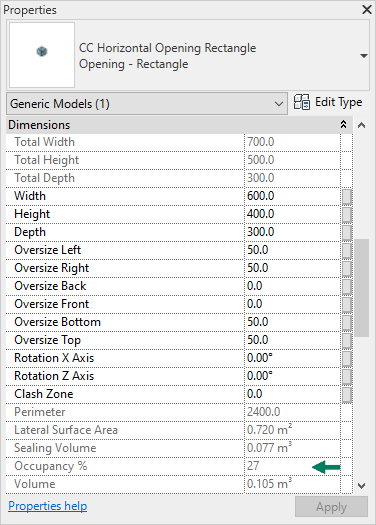376x525 pixels.
Task: Click the associate parameter button for Height
Action: click(x=347, y=214)
